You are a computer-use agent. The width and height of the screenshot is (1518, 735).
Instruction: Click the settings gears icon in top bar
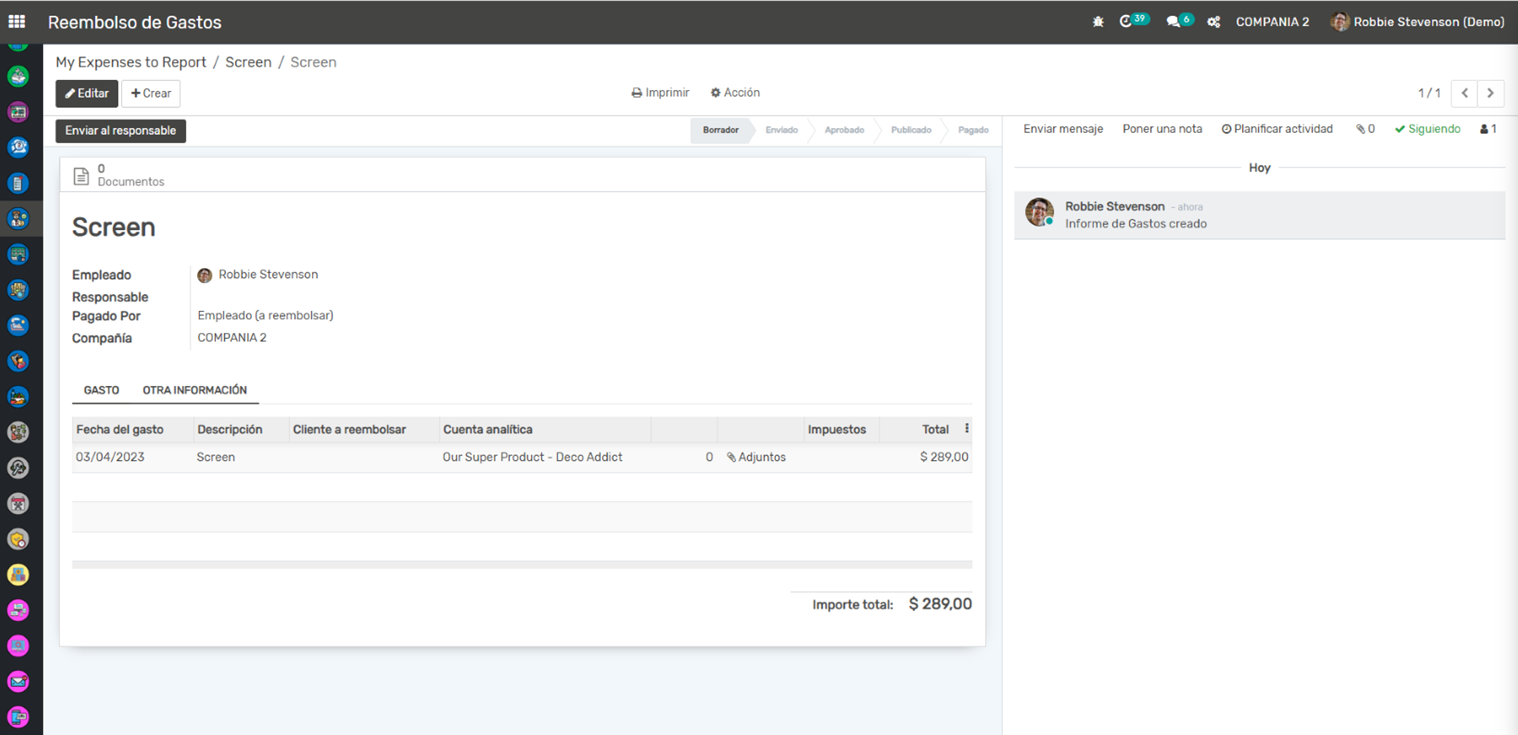pyautogui.click(x=1213, y=22)
